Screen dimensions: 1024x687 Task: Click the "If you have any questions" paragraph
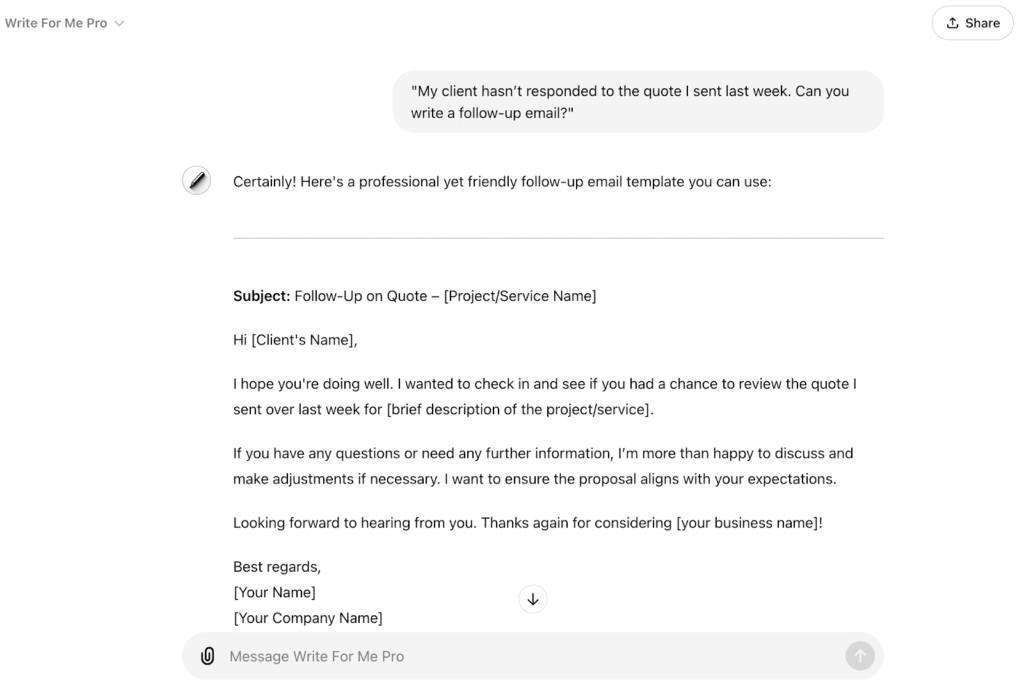click(542, 466)
